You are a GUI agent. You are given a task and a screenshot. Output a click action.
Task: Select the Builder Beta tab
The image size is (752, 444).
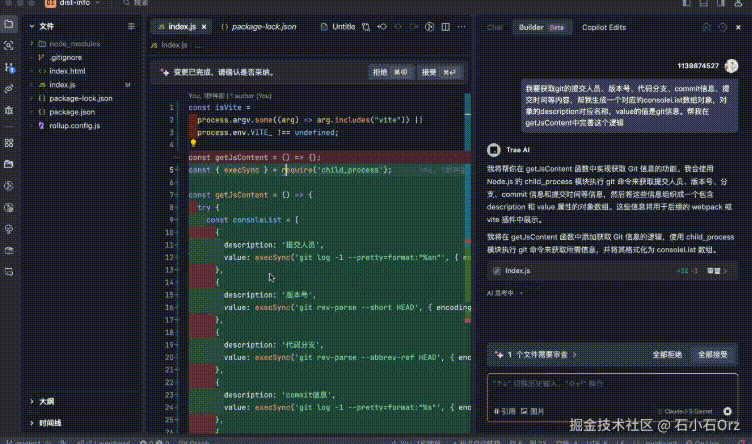click(x=542, y=27)
